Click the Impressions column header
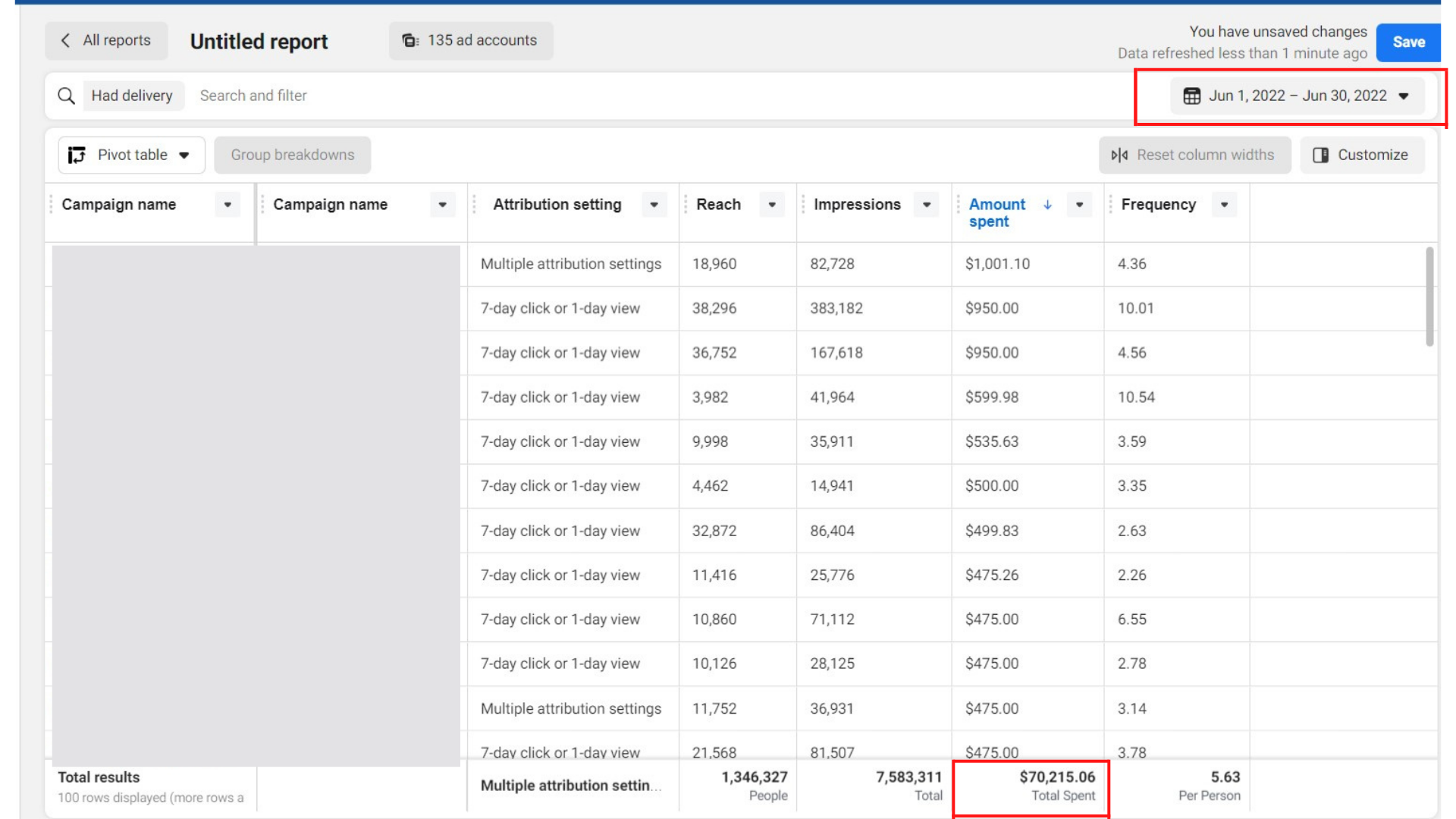Screen dimensions: 1456x819 click(858, 205)
